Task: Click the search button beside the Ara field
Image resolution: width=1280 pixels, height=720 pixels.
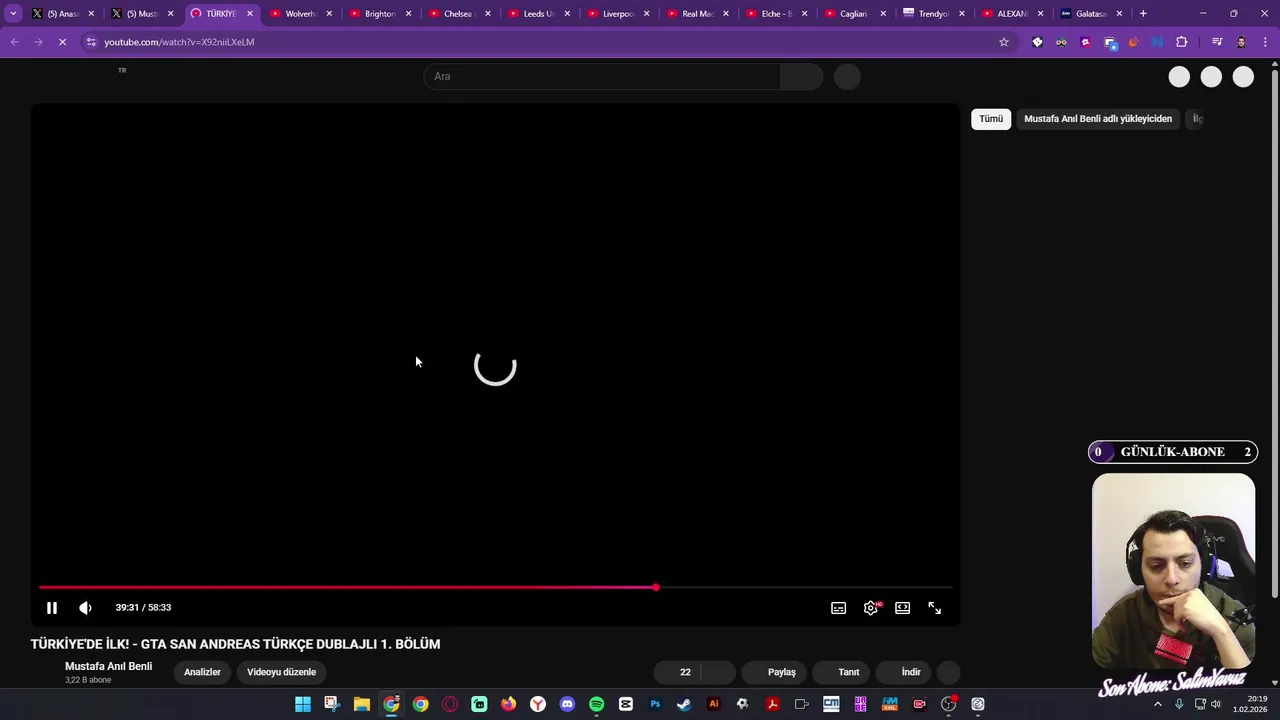Action: (802, 76)
